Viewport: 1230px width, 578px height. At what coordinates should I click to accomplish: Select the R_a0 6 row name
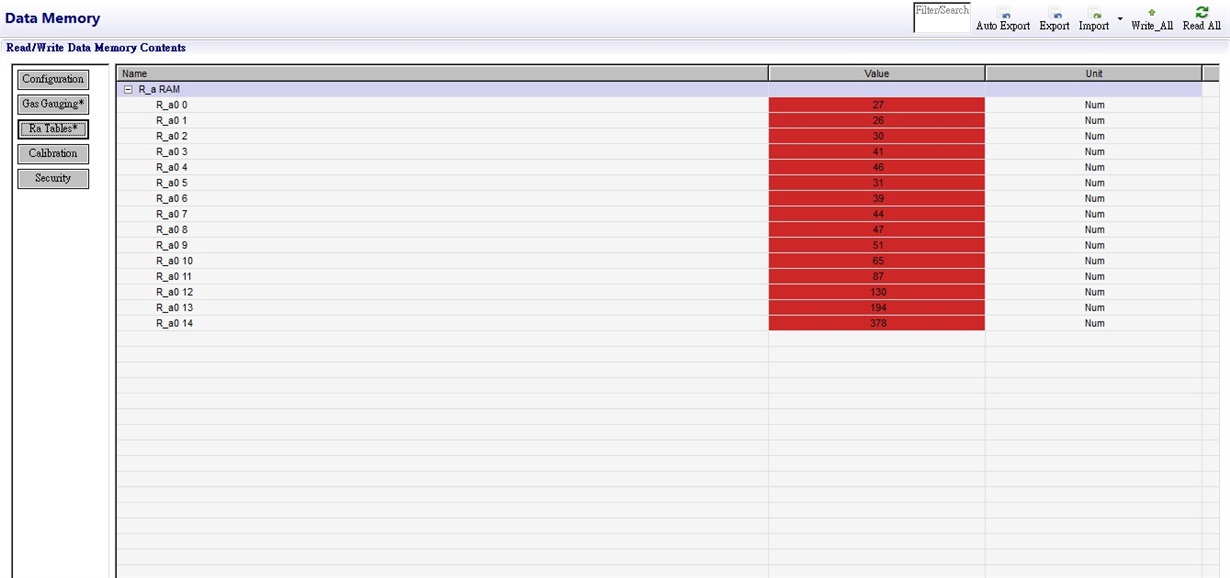171,198
